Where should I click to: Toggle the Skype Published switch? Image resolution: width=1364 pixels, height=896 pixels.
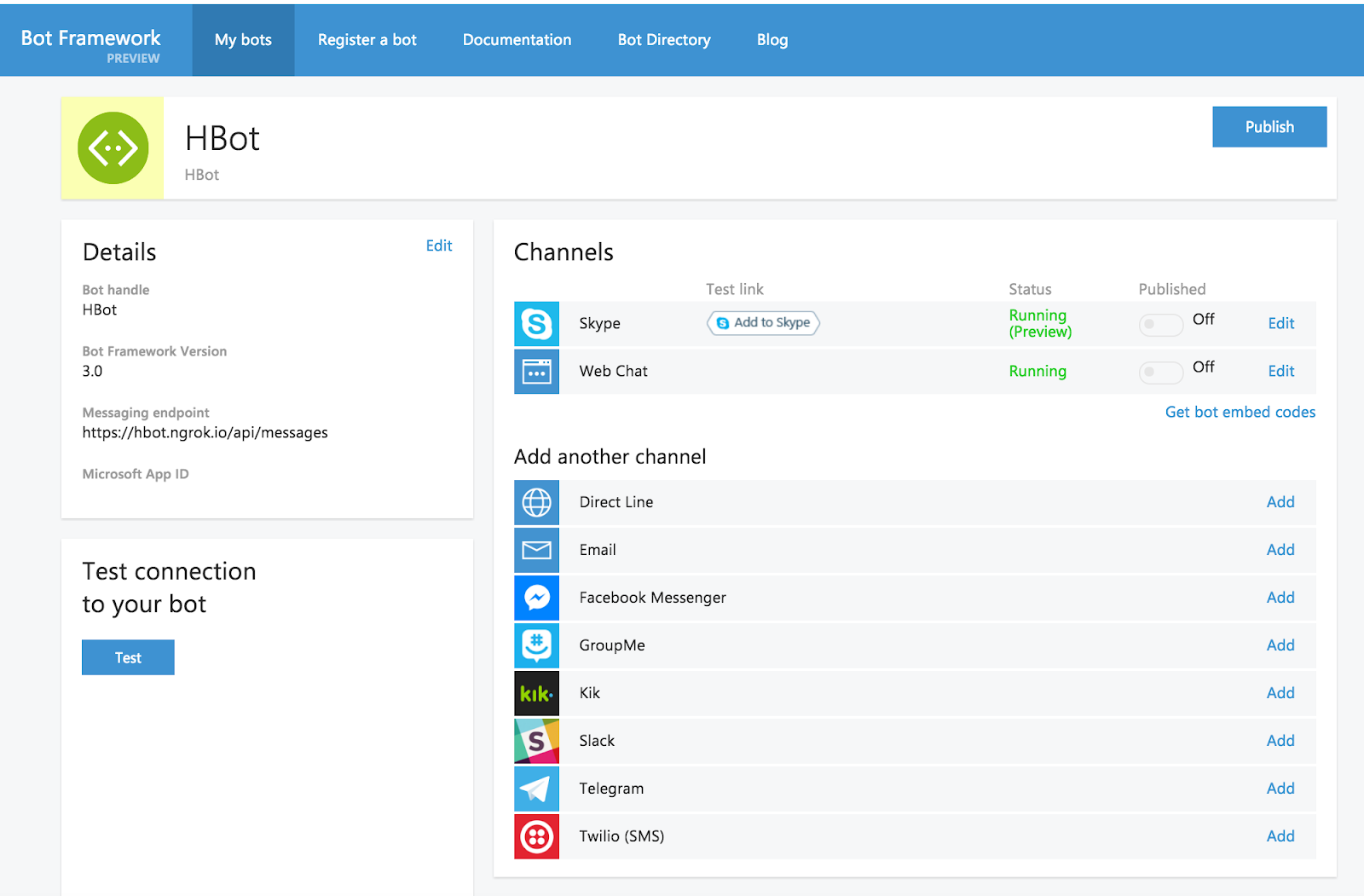pyautogui.click(x=1160, y=325)
